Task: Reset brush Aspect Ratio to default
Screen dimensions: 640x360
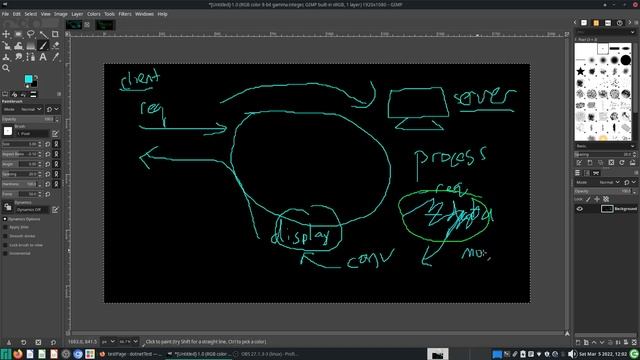Action: click(x=48, y=154)
